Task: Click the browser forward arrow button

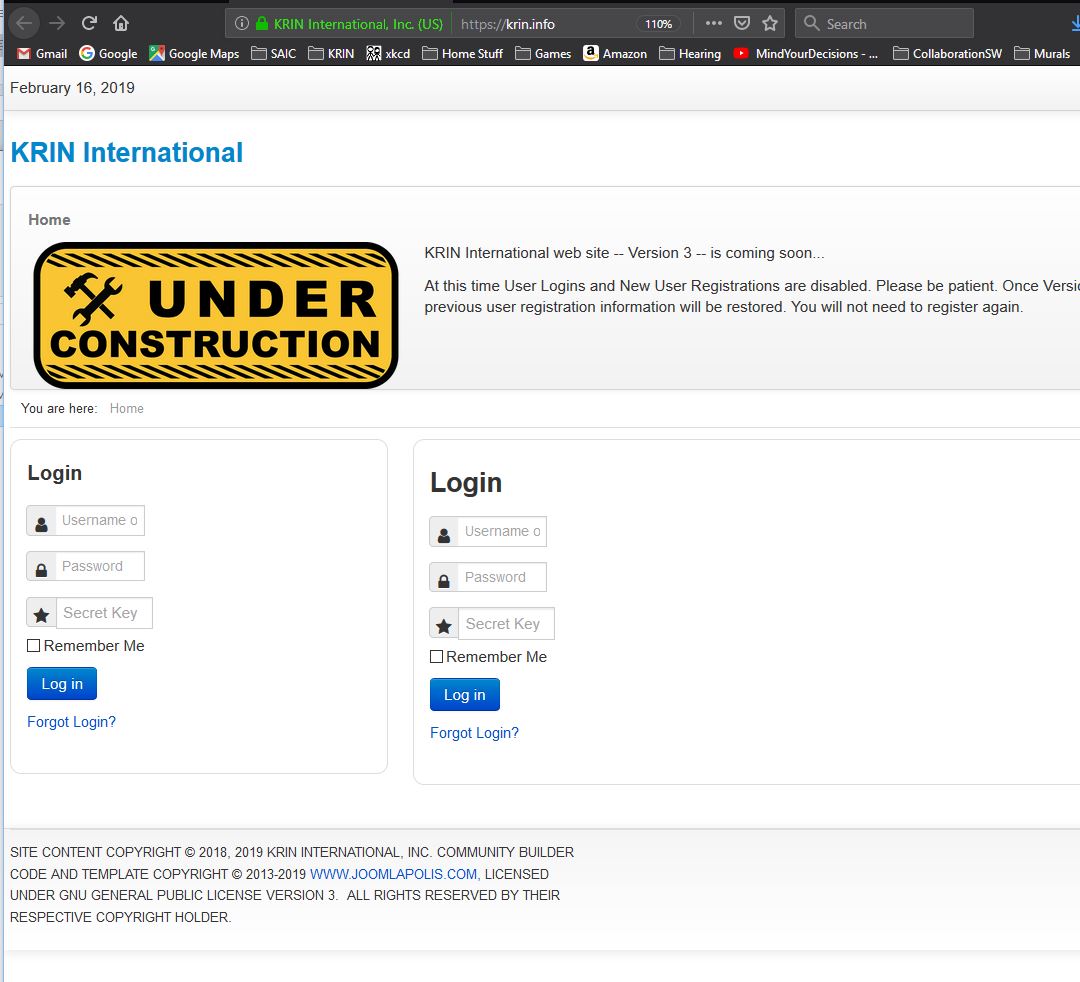Action: click(x=57, y=23)
